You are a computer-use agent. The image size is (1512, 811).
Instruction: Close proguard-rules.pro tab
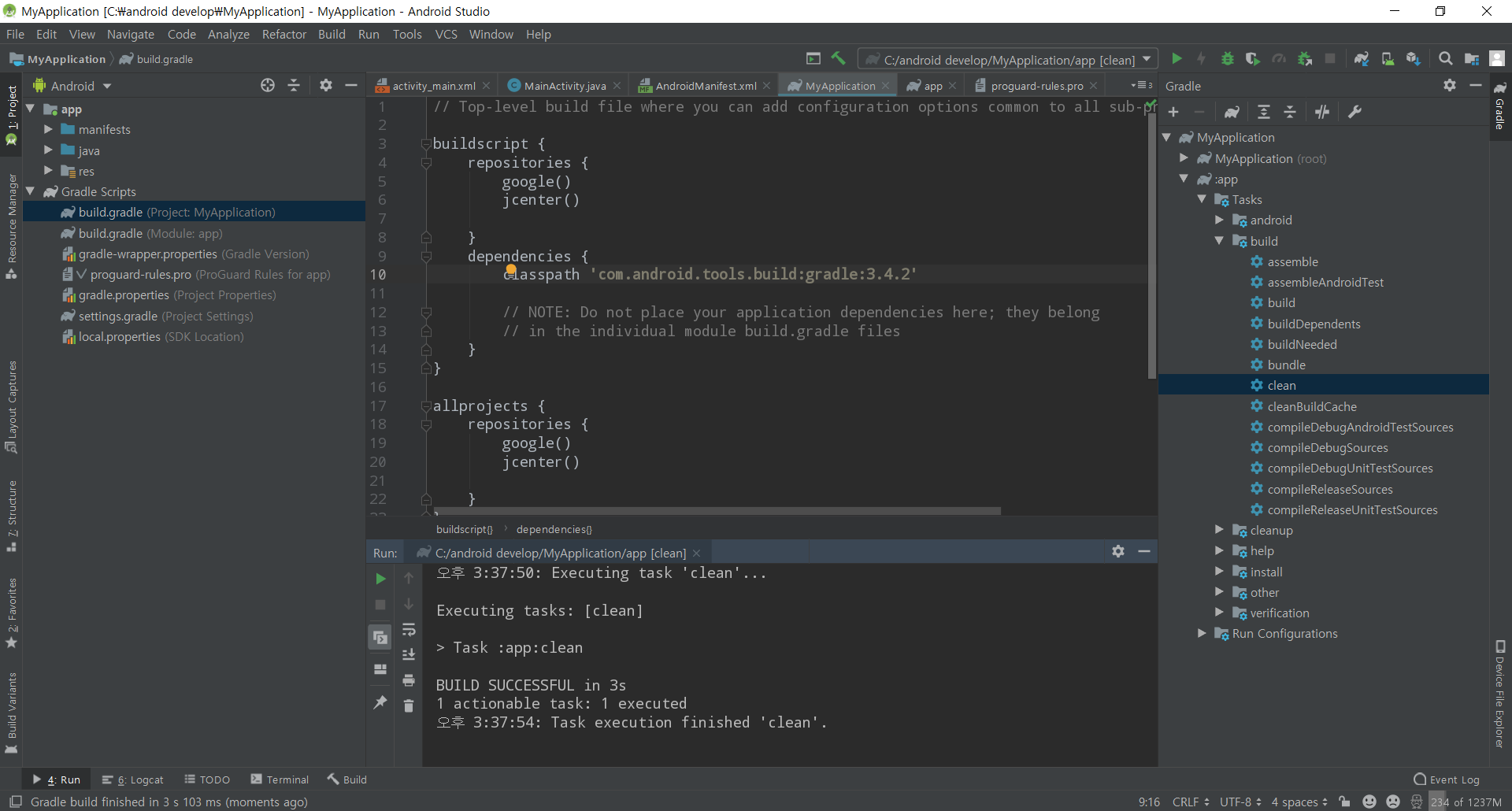coord(1094,86)
